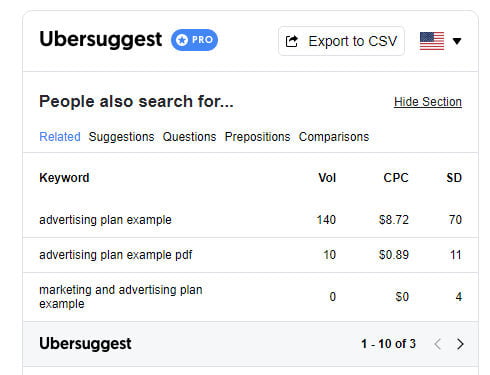Click the Keyword column header
Image resolution: width=490 pixels, height=375 pixels.
tap(64, 178)
